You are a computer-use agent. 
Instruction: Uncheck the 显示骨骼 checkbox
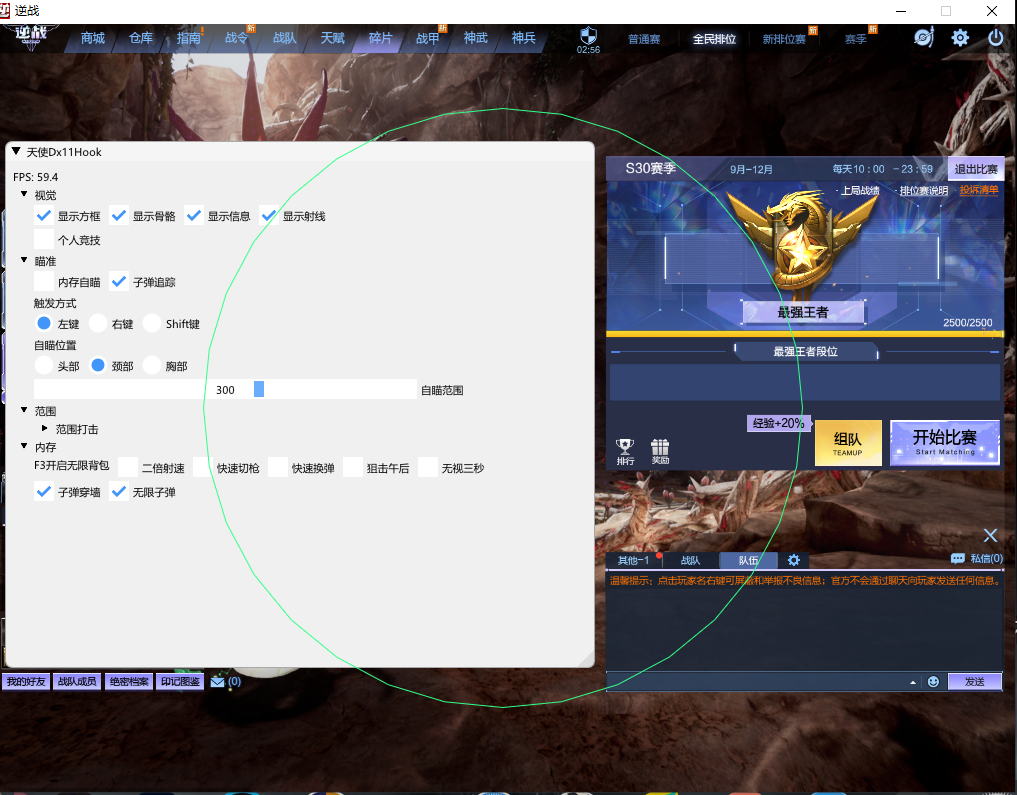point(119,215)
